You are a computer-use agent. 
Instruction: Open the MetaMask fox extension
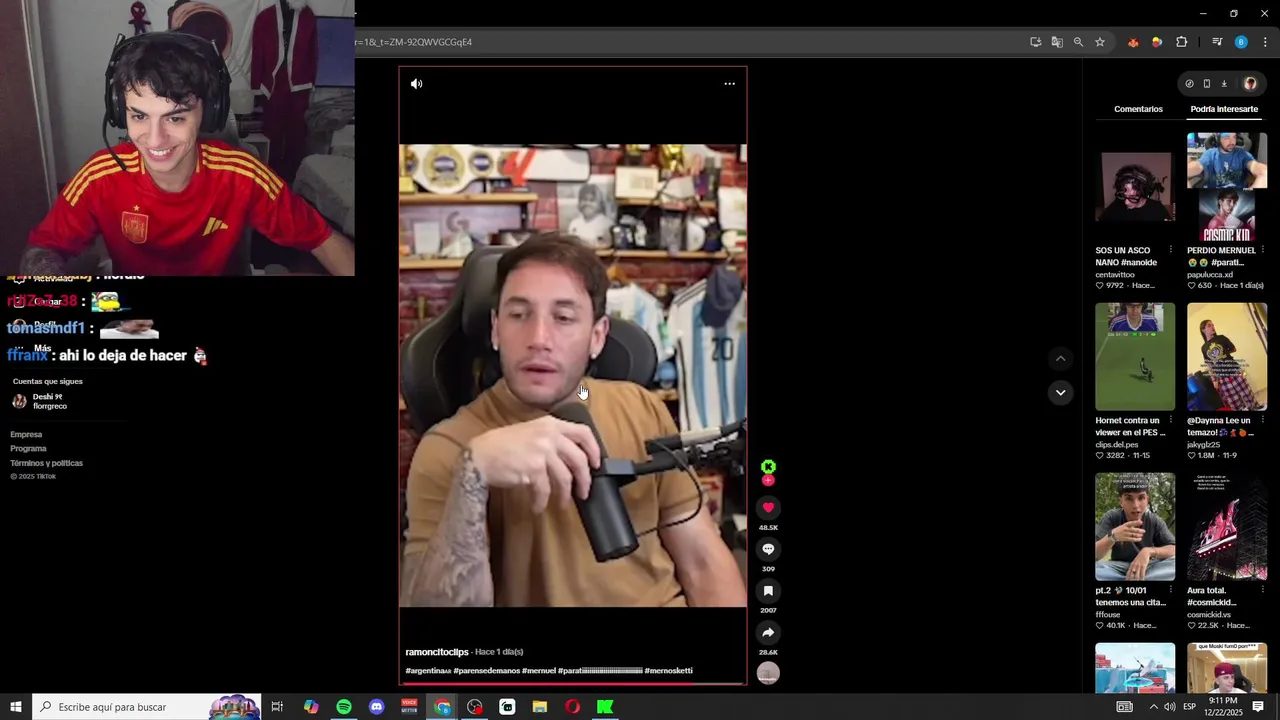(x=1133, y=42)
